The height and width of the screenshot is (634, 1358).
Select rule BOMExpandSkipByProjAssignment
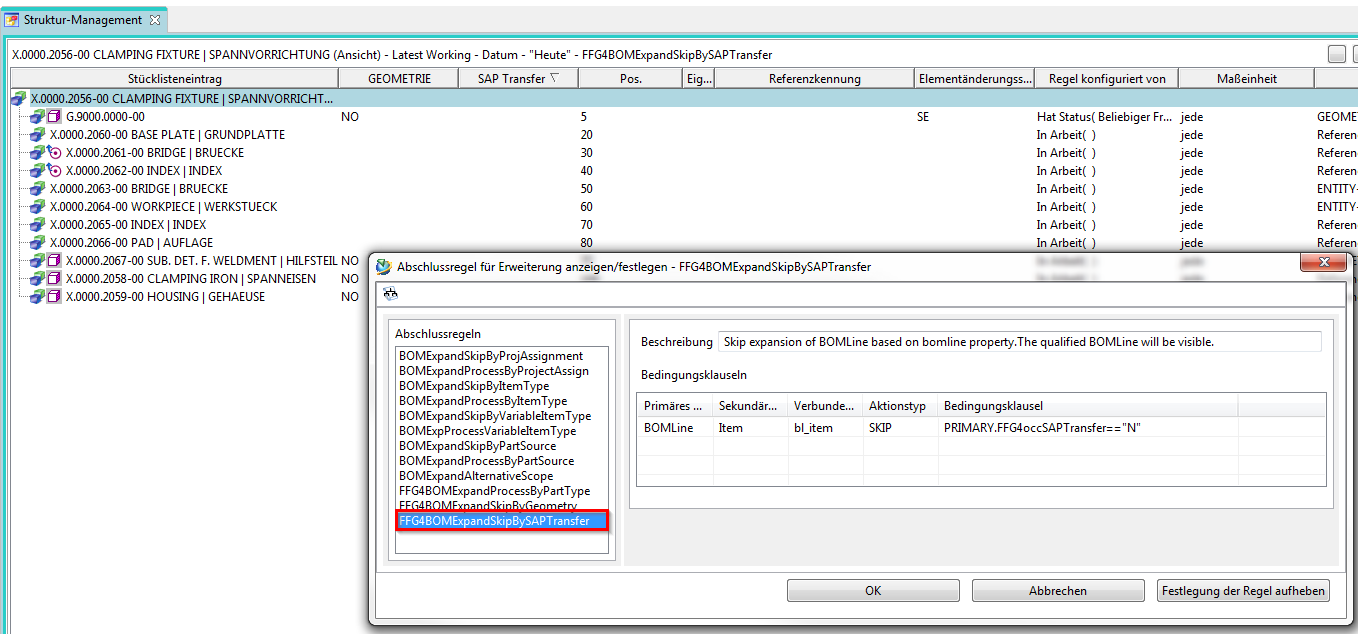[x=491, y=356]
